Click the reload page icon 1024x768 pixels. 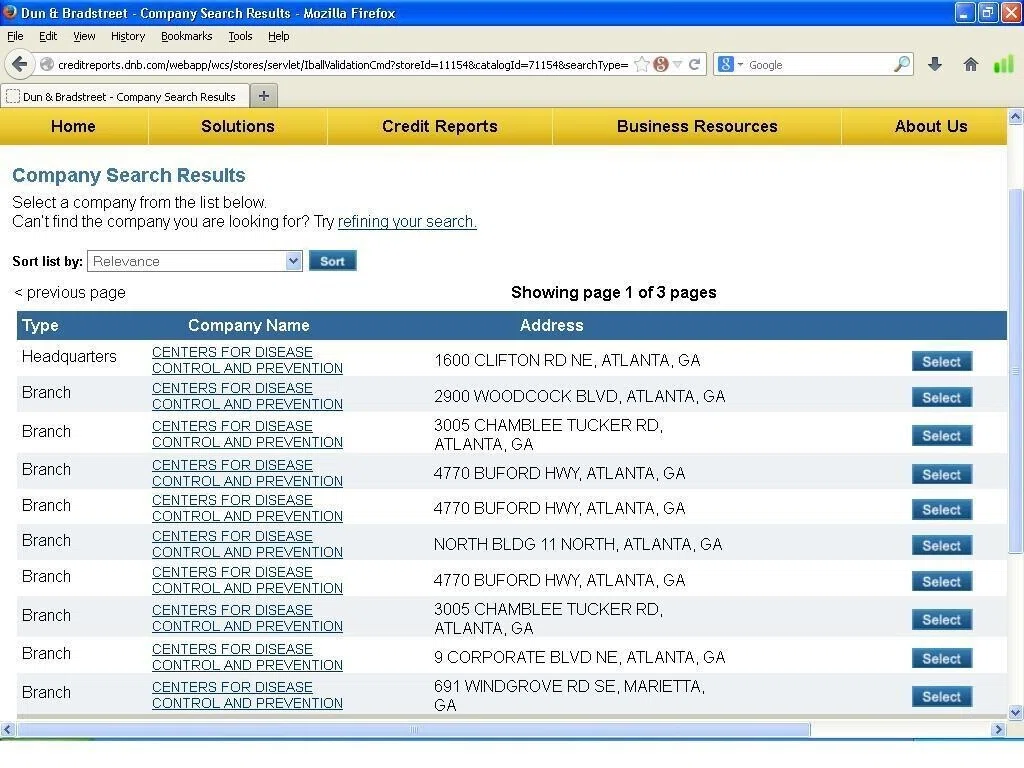point(694,64)
